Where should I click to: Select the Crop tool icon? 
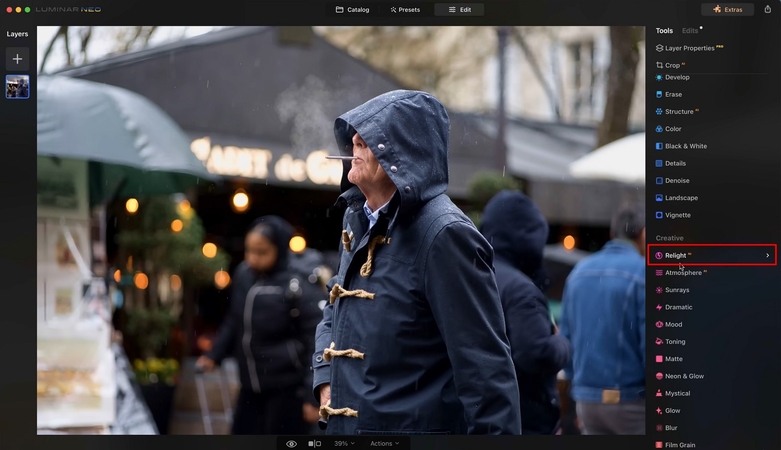coord(659,65)
